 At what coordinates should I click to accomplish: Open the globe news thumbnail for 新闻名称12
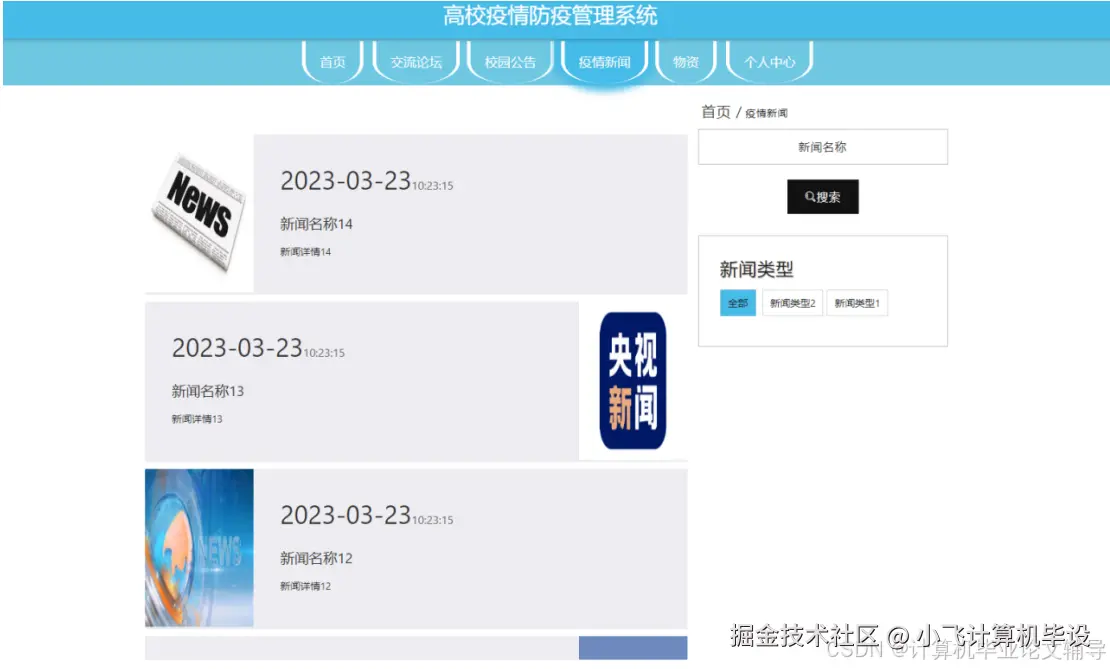click(197, 545)
